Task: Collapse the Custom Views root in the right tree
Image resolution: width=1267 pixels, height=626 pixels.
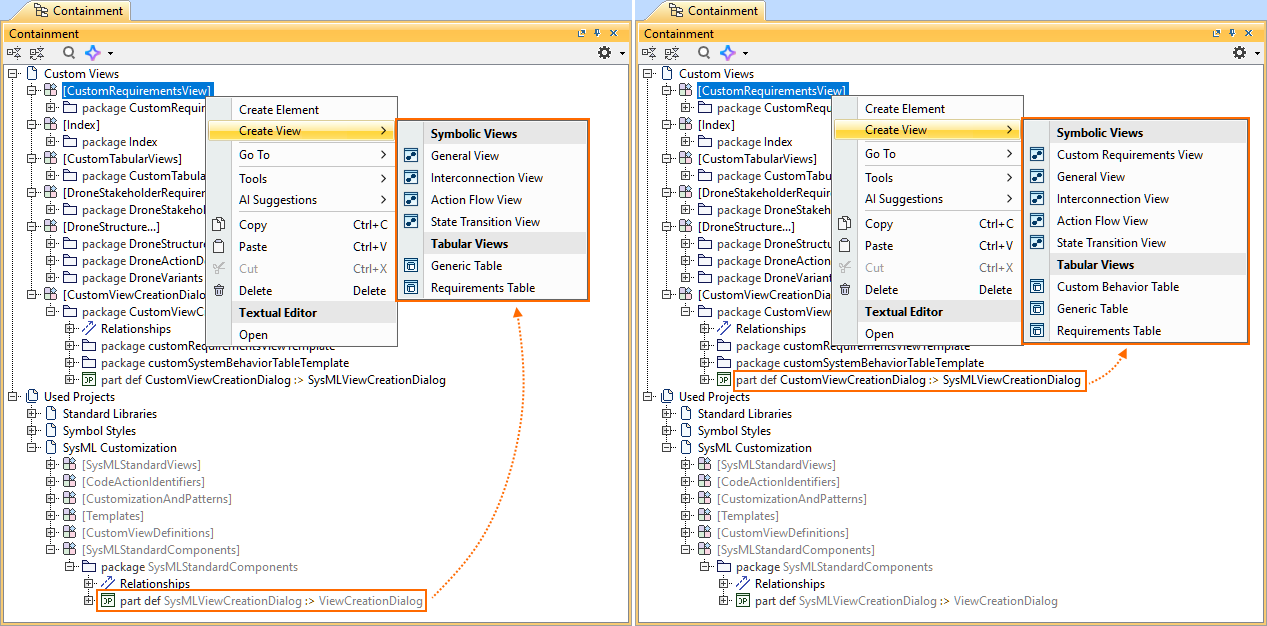Action: pyautogui.click(x=649, y=74)
